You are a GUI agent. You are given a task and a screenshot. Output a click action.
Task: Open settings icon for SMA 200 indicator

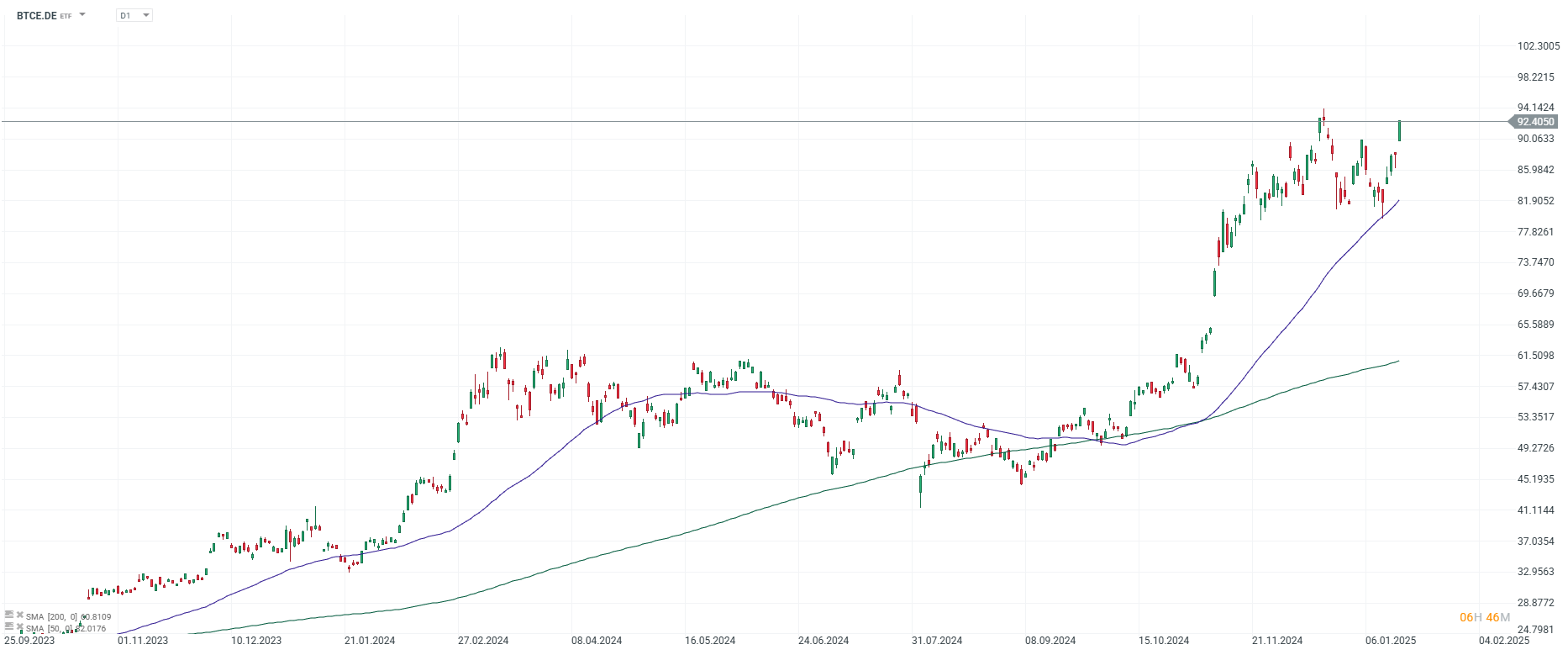point(9,615)
